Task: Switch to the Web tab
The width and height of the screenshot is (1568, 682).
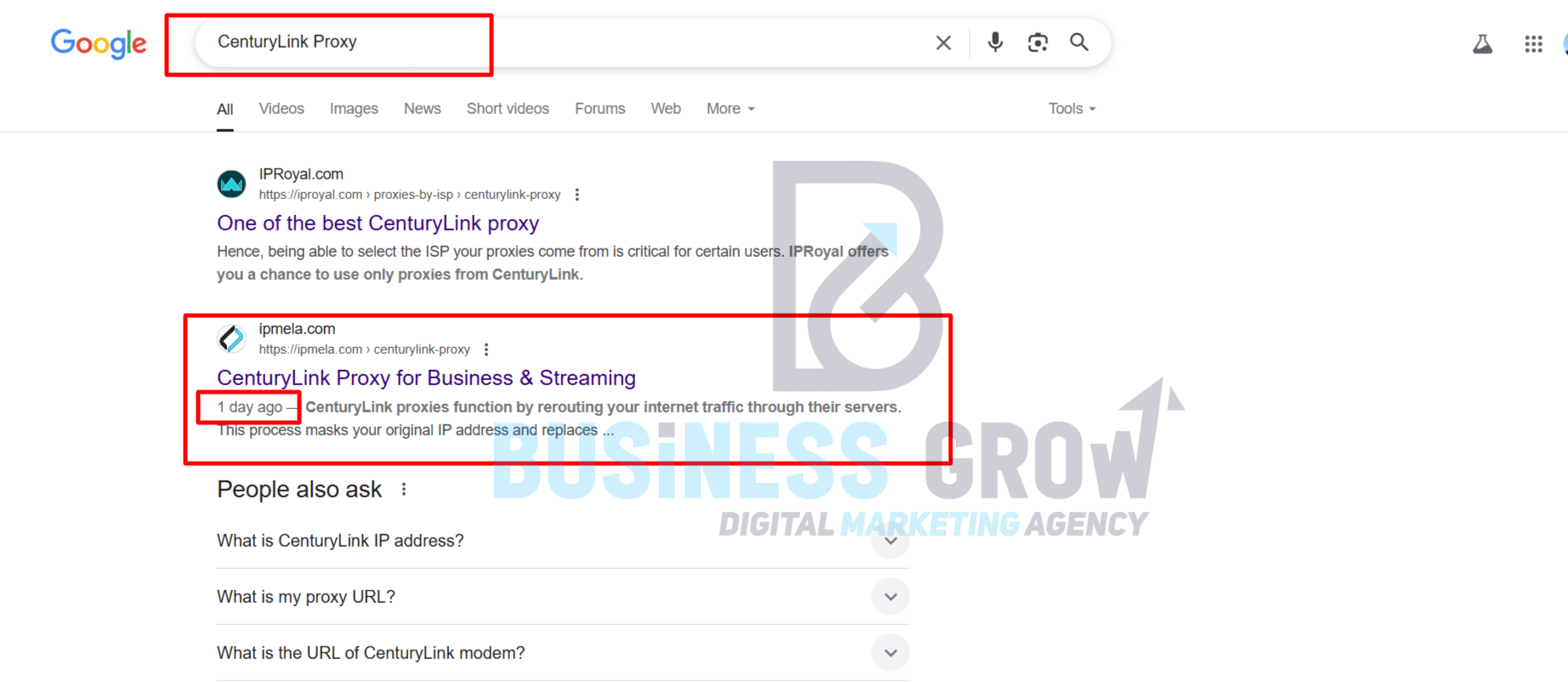Action: (x=666, y=109)
